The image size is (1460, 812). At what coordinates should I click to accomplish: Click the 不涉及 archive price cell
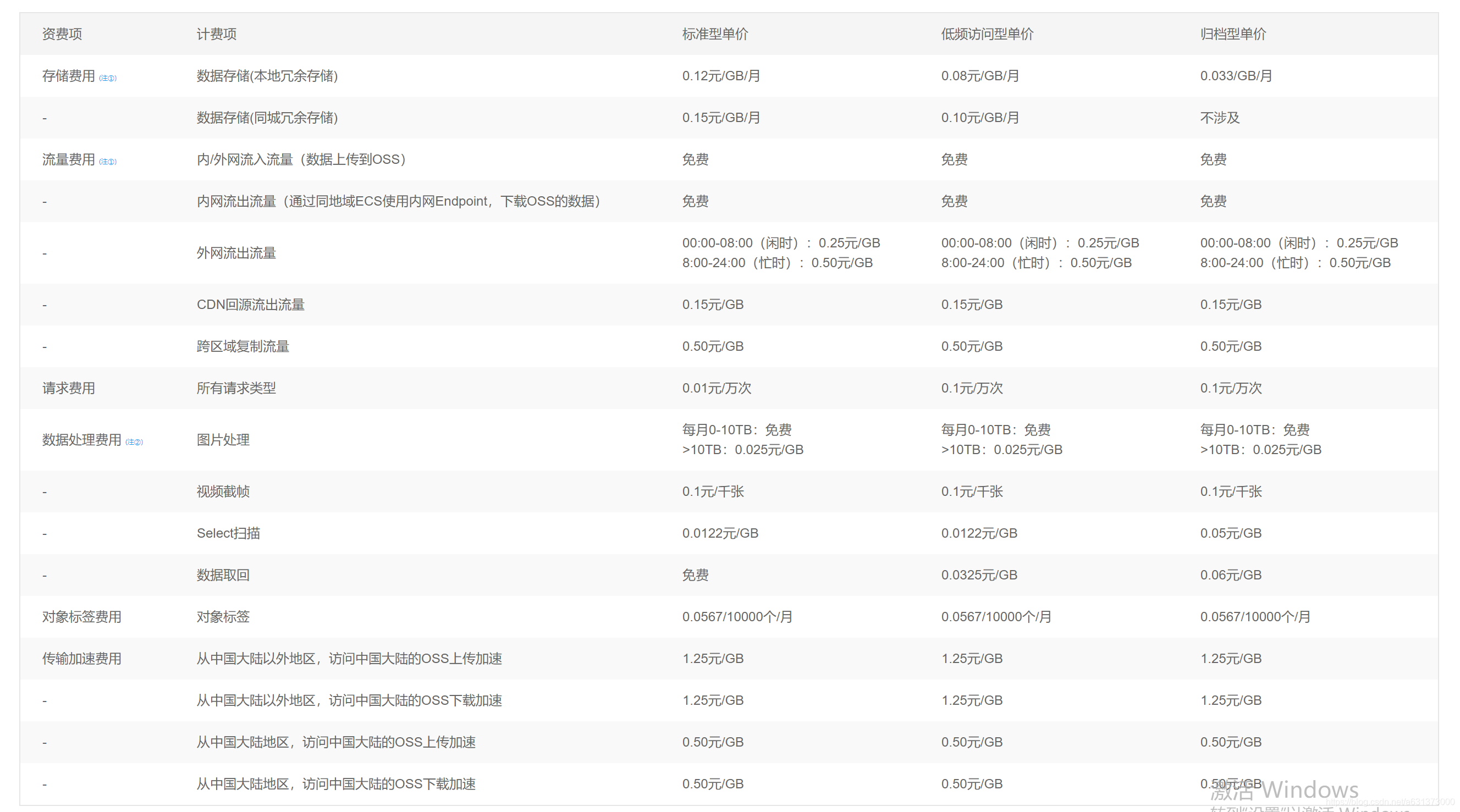[x=1220, y=118]
